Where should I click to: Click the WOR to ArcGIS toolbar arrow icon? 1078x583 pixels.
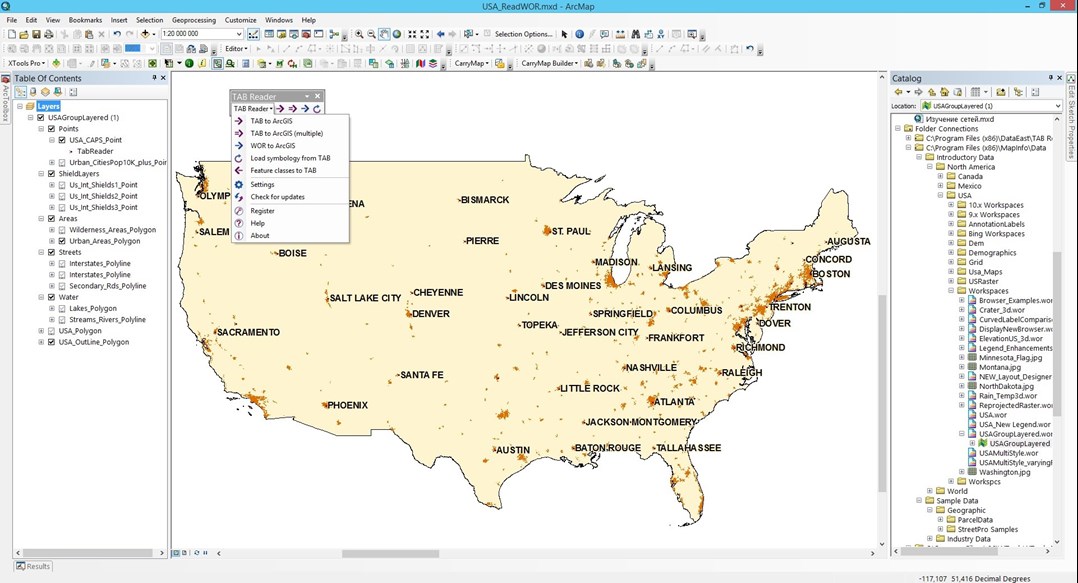(305, 109)
